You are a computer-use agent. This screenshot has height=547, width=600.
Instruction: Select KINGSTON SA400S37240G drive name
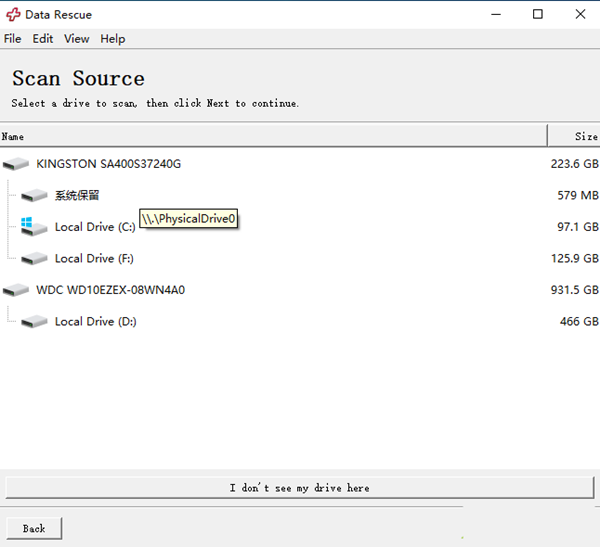point(108,164)
